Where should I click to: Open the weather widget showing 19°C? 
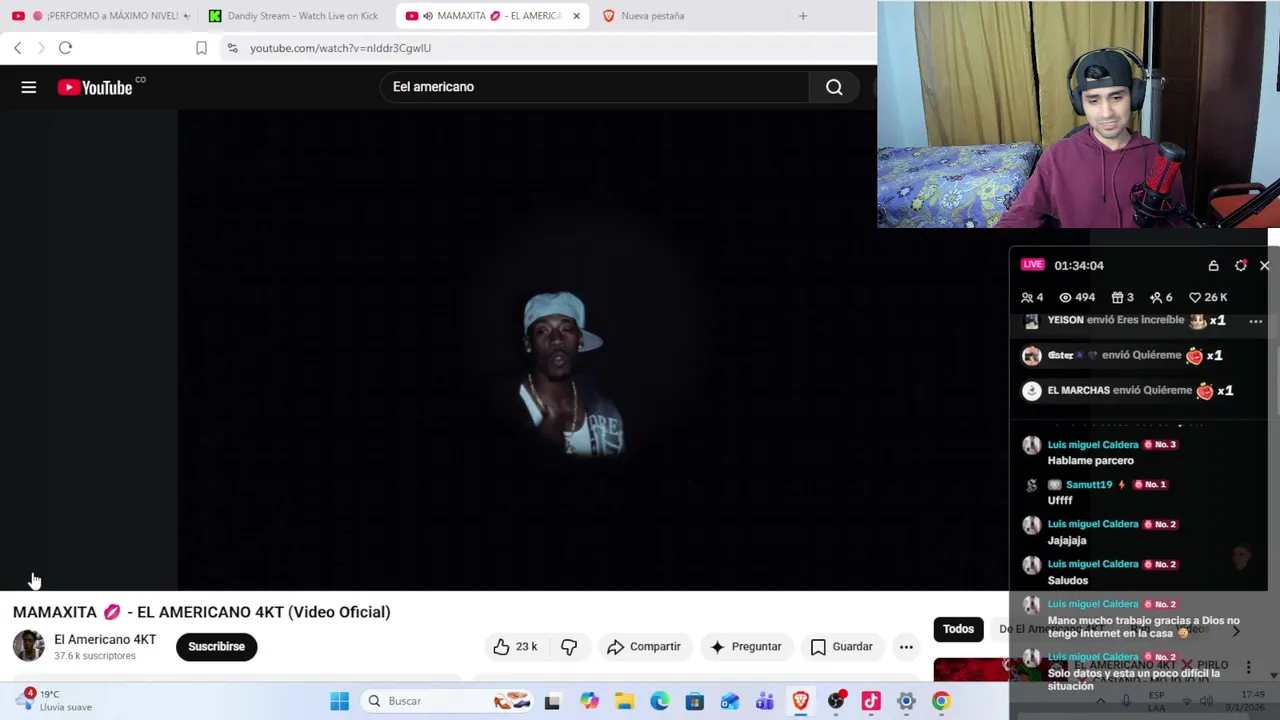click(55, 700)
